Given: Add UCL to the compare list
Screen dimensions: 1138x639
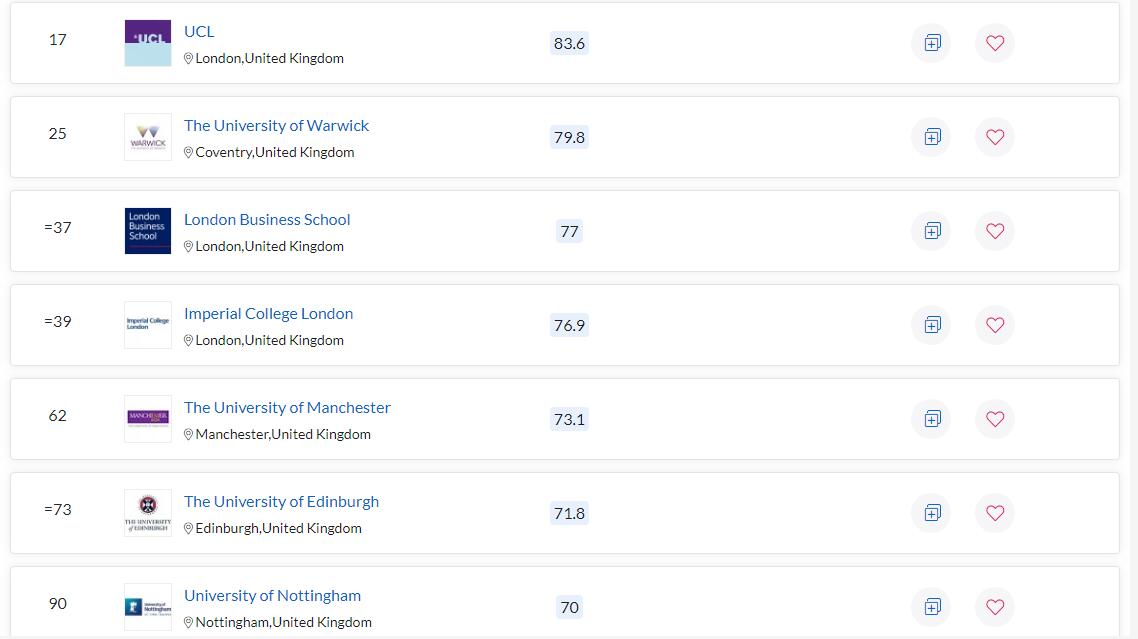Looking at the screenshot, I should pyautogui.click(x=931, y=43).
